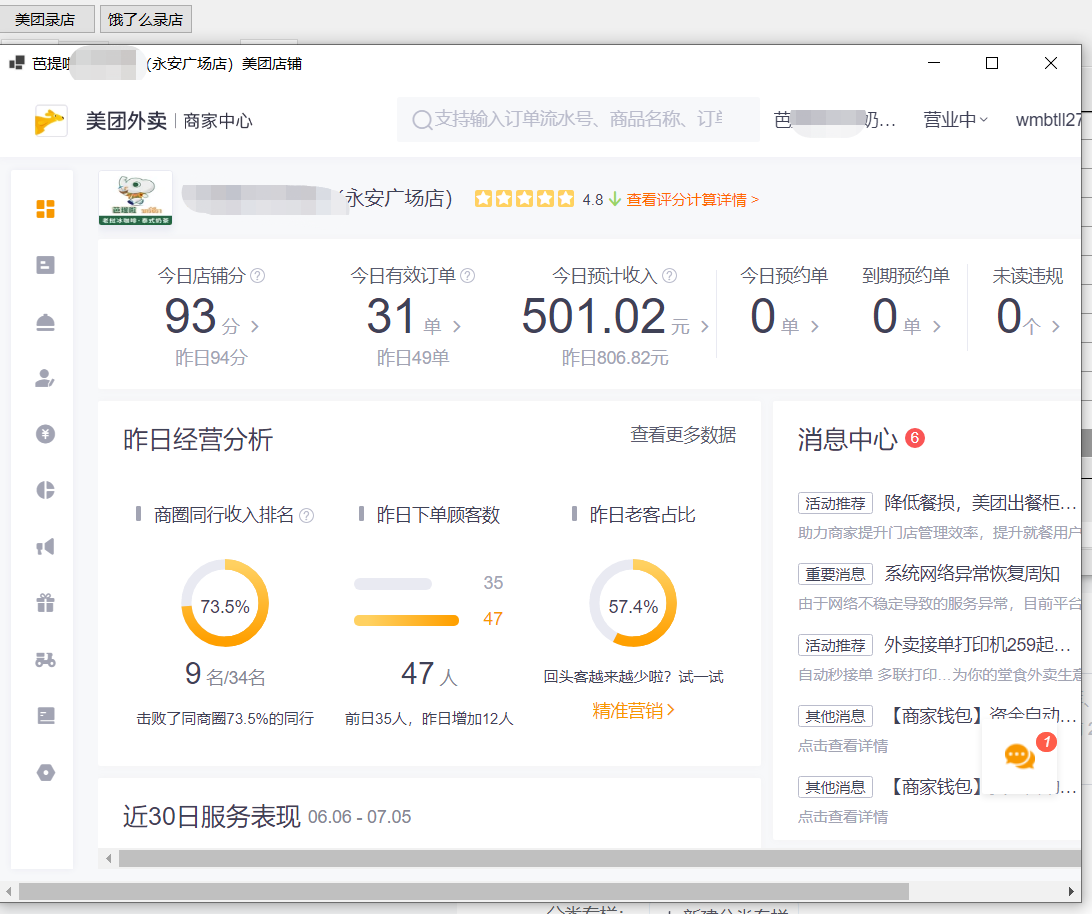The width and height of the screenshot is (1092, 914).
Task: Open the dashboard home grid icon in sidebar
Action: (45, 209)
